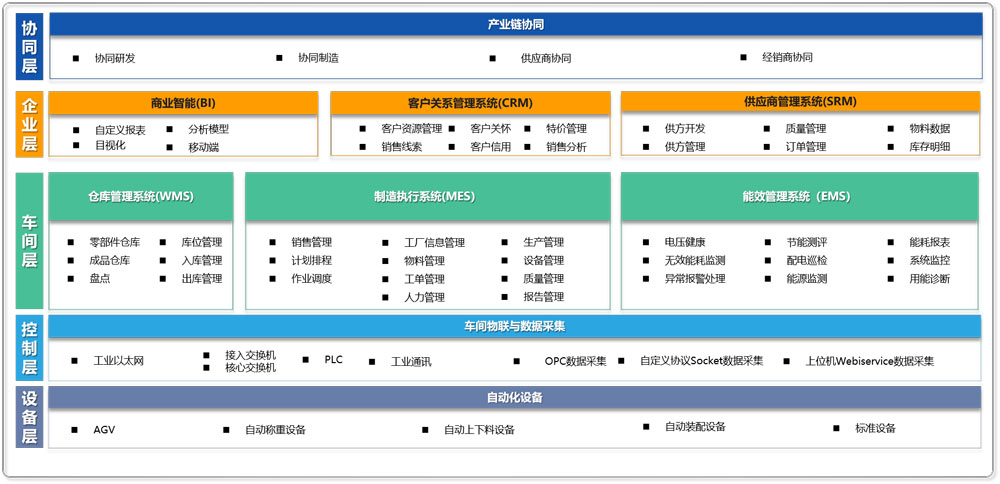Click the 协同层 side label
Screen dimensions: 1000x484
pyautogui.click(x=30, y=46)
